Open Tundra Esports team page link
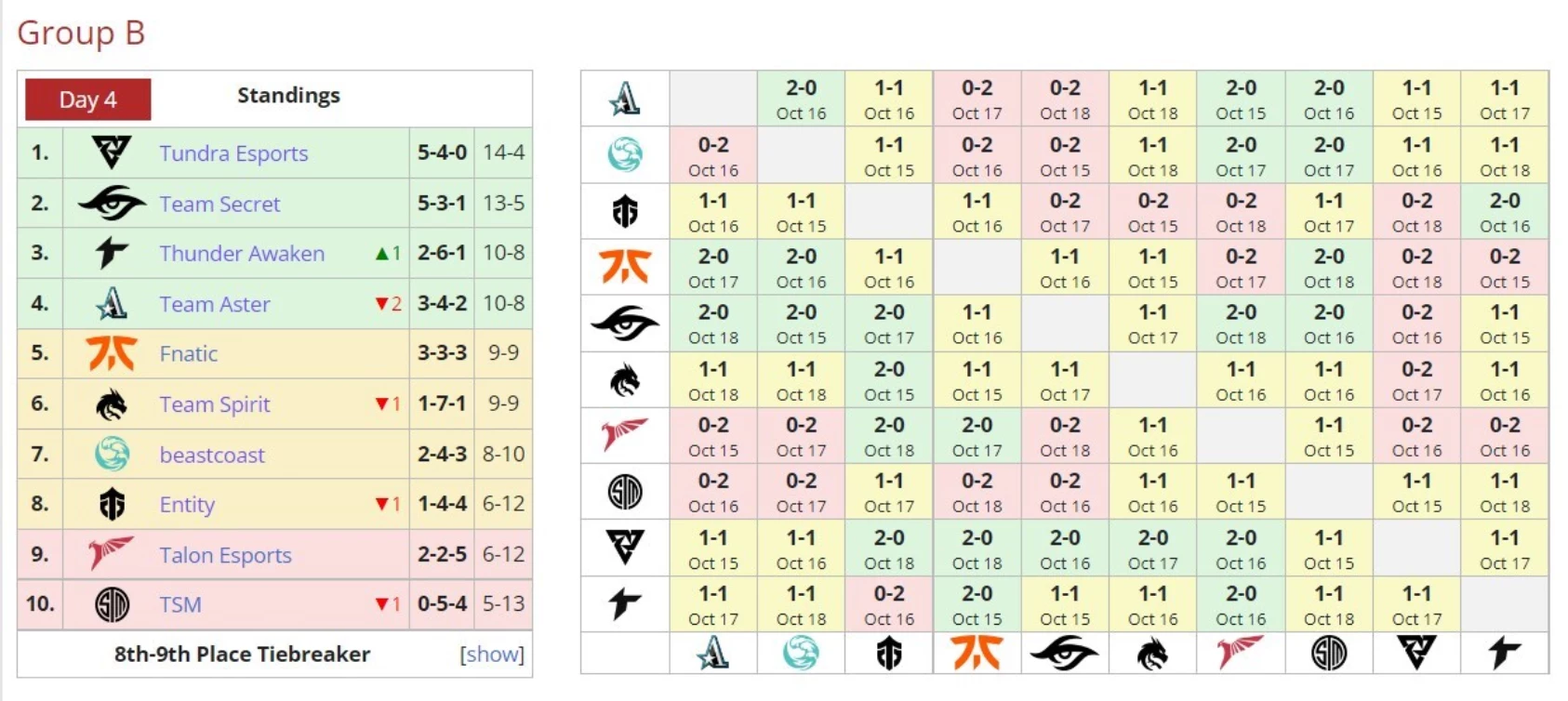Viewport: 1568px width, 701px height. click(x=233, y=153)
